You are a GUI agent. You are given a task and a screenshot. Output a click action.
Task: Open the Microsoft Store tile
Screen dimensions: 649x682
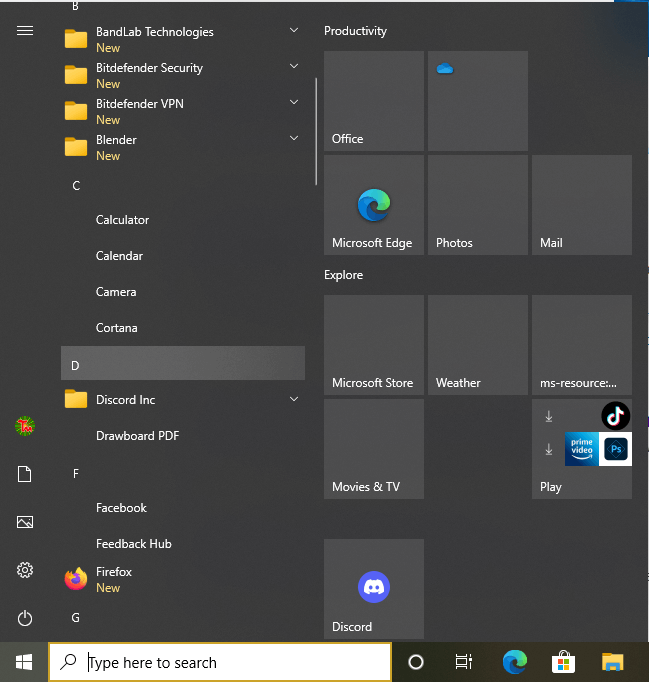coord(374,345)
